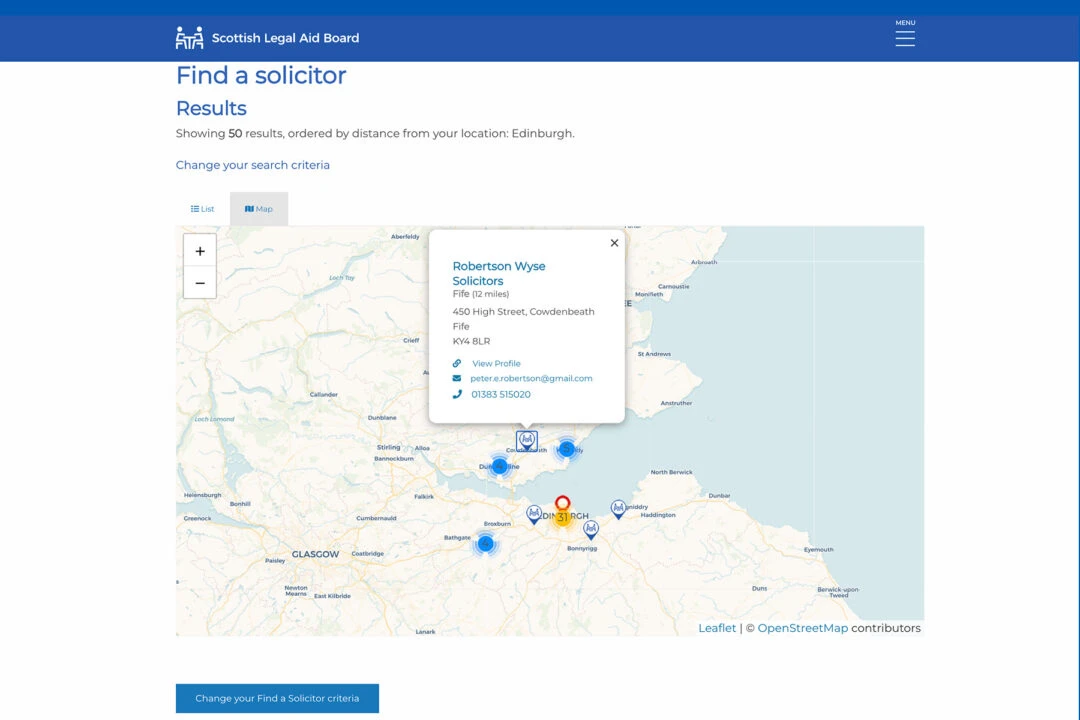Screen dimensions: 1080x720
Task: Click Change your search criteria link
Action: coord(253,165)
